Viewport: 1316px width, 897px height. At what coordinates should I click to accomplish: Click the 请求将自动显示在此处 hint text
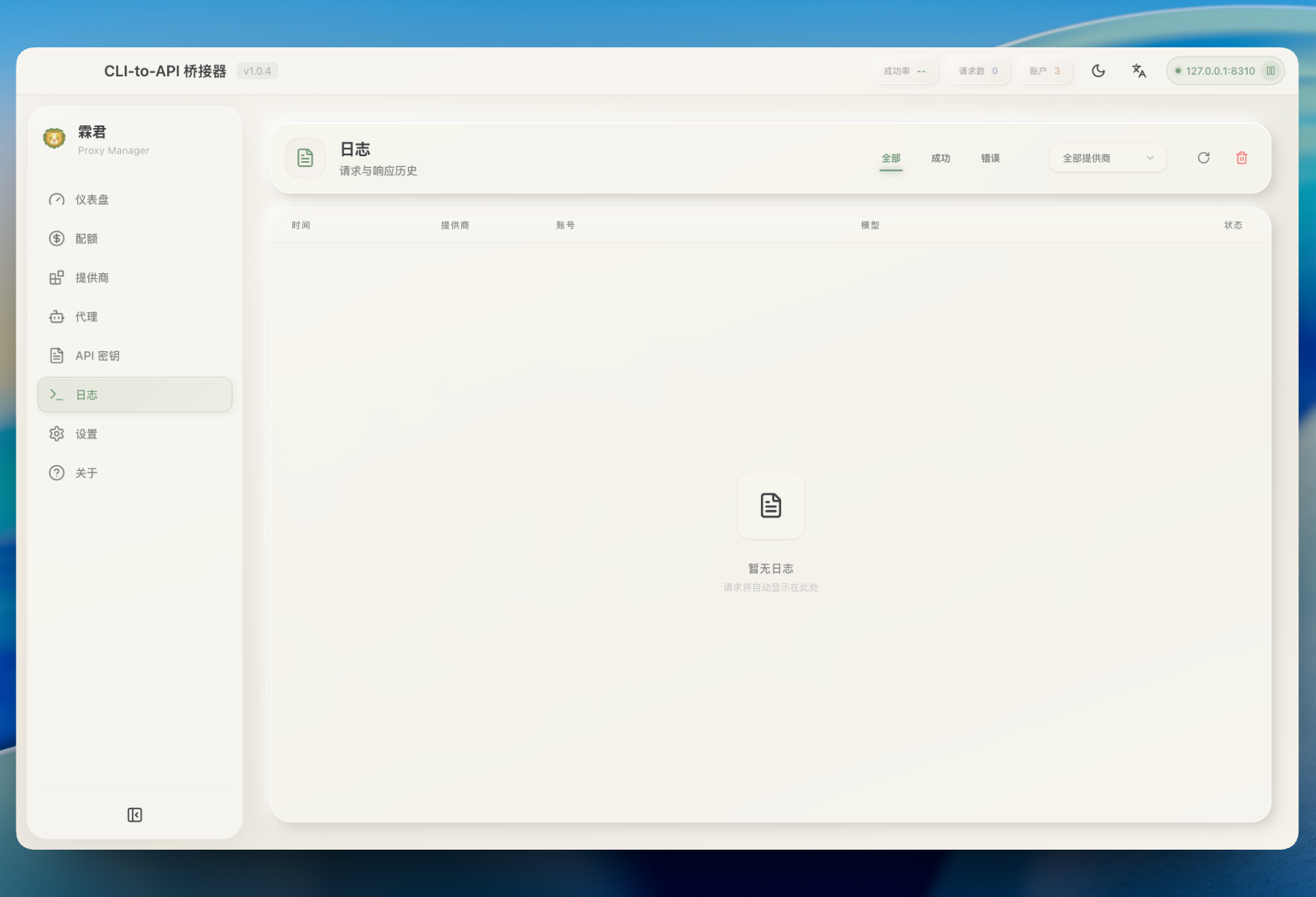pos(771,587)
